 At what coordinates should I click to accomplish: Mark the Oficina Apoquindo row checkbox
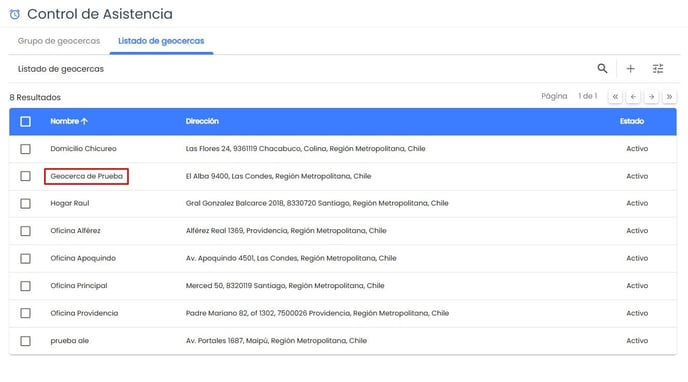(x=25, y=258)
